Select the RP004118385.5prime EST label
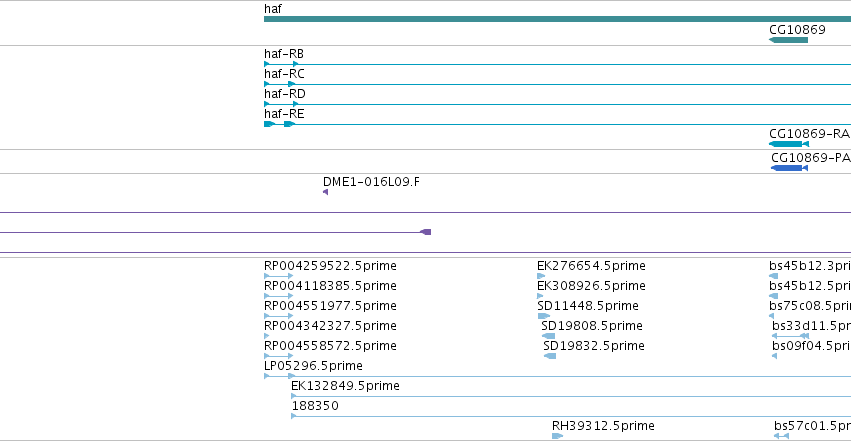This screenshot has height=441, width=851. click(330, 286)
